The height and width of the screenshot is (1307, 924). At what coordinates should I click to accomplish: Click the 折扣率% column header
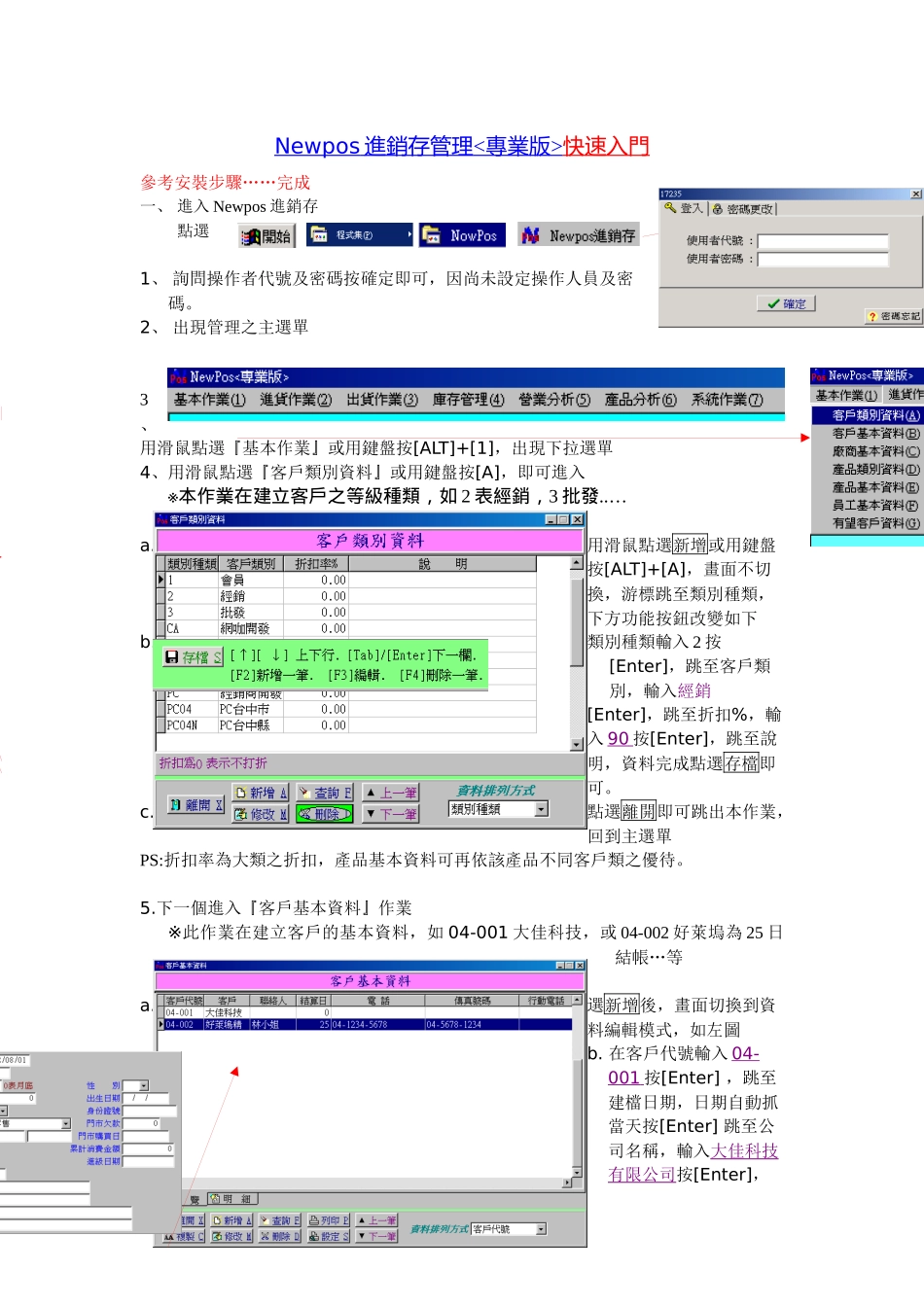coord(316,564)
